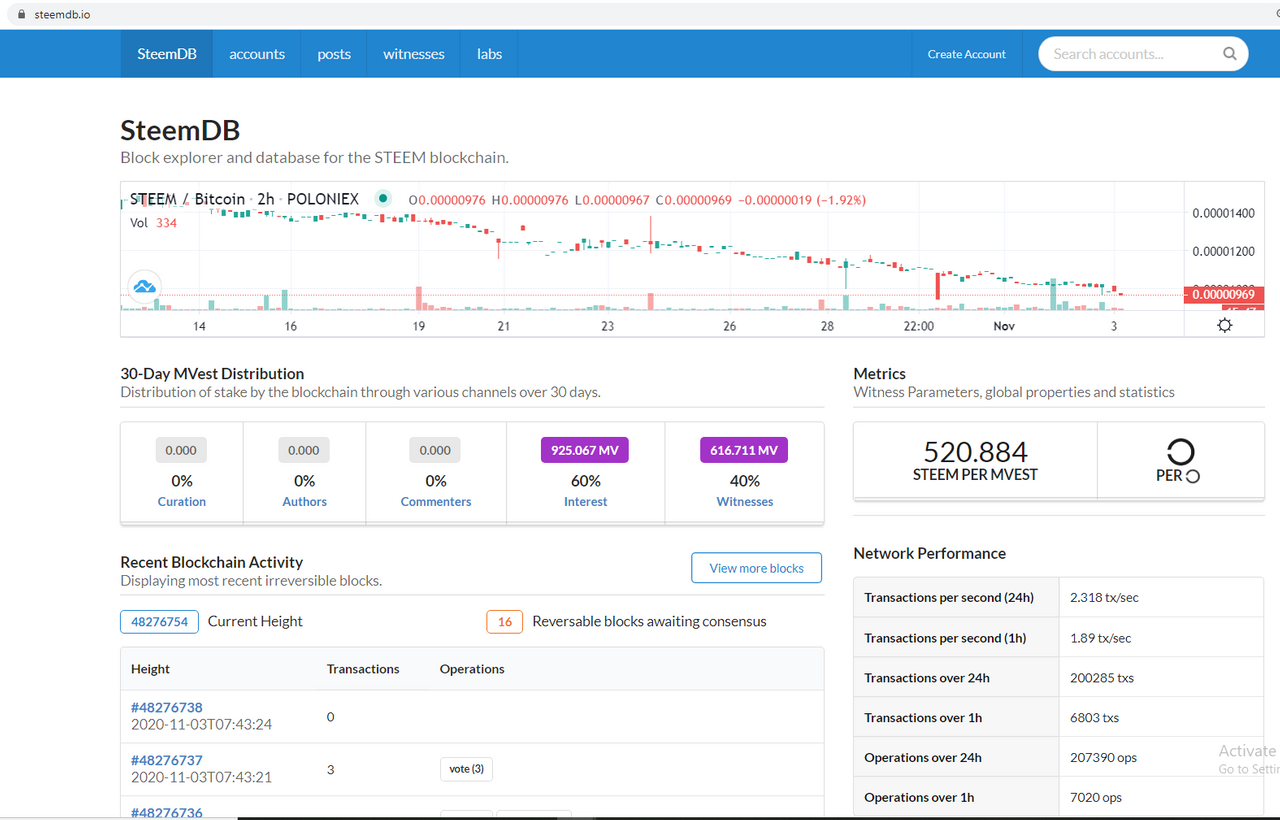Click the Transactions column header

[x=363, y=669]
